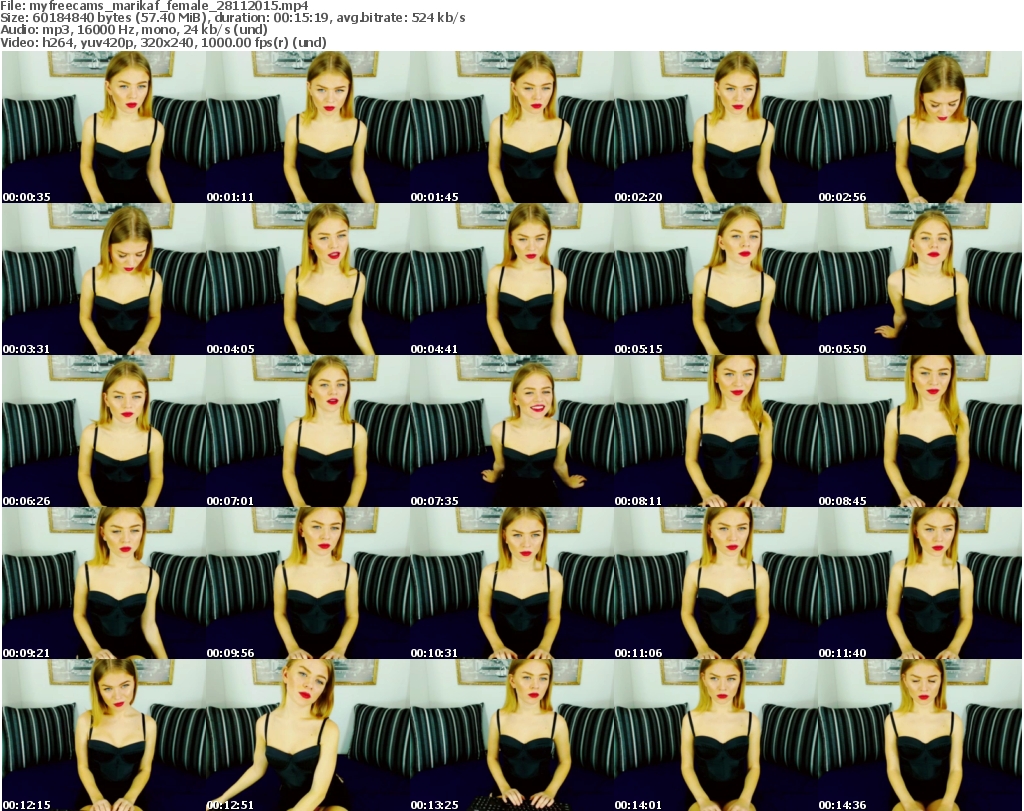Open the frame at 00:05:15
The height and width of the screenshot is (811, 1024).
(716, 279)
